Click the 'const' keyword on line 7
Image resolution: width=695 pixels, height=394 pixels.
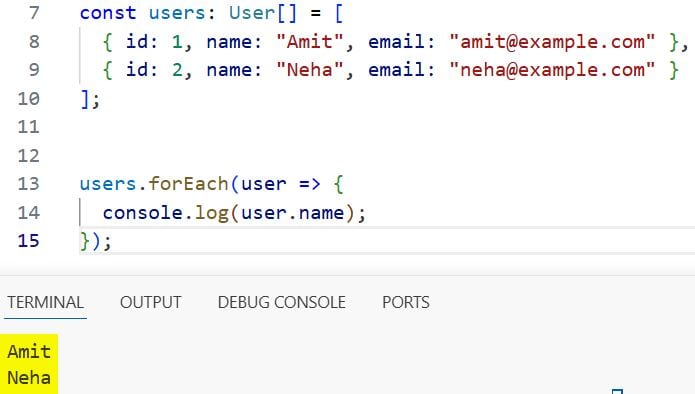(x=108, y=13)
